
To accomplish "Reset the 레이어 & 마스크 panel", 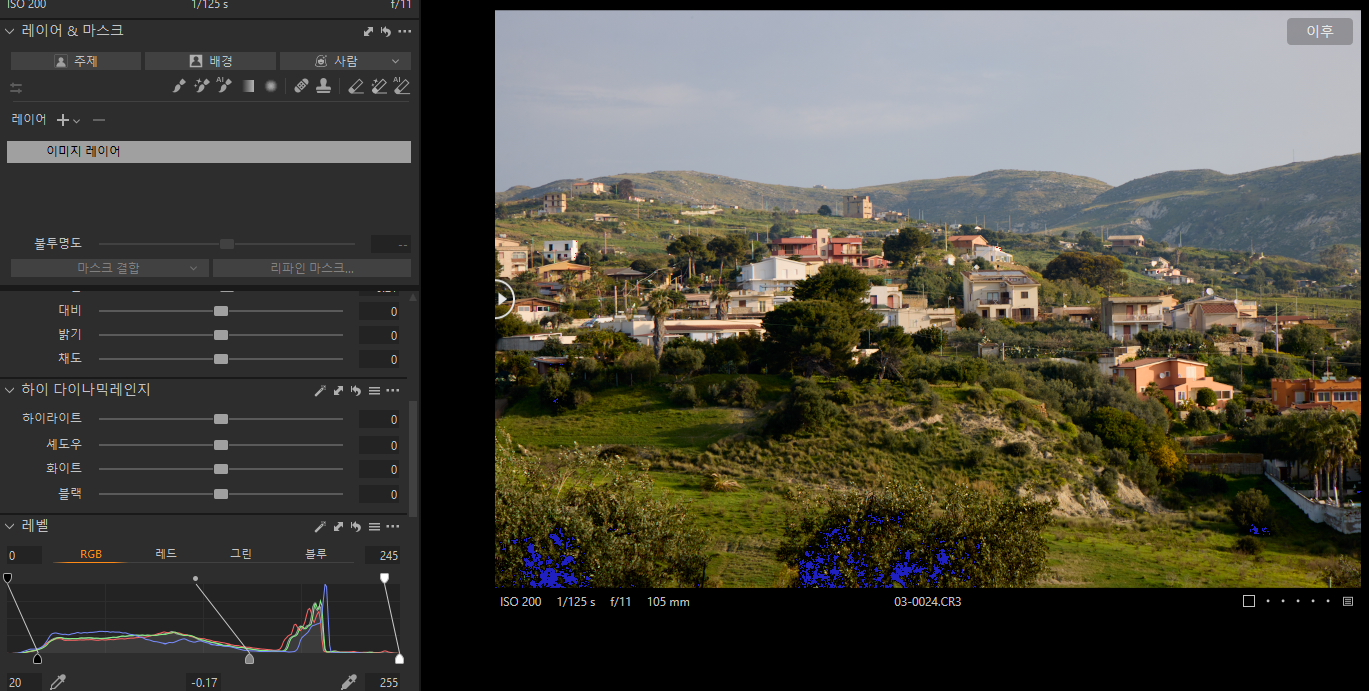I will (386, 32).
